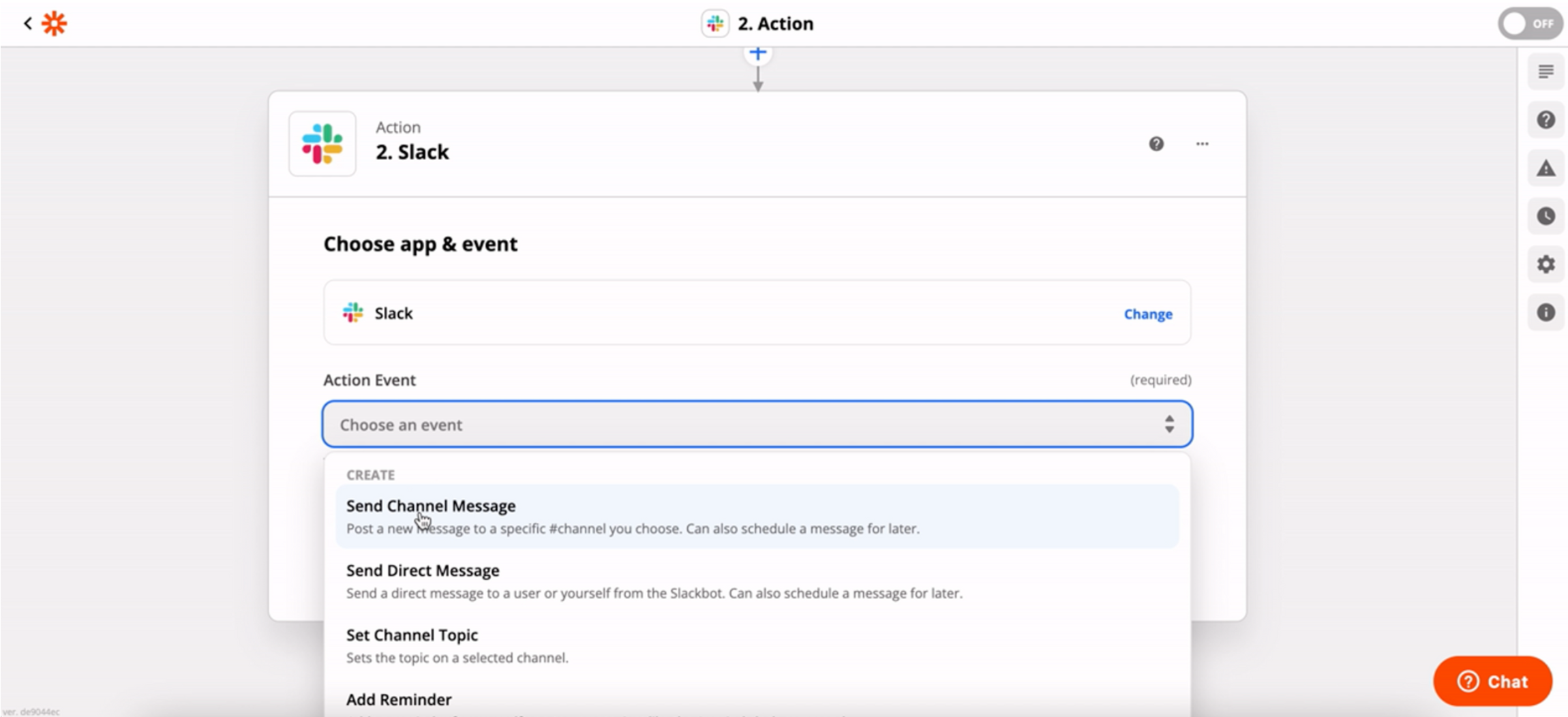Select Send Direct Message event

(757, 581)
